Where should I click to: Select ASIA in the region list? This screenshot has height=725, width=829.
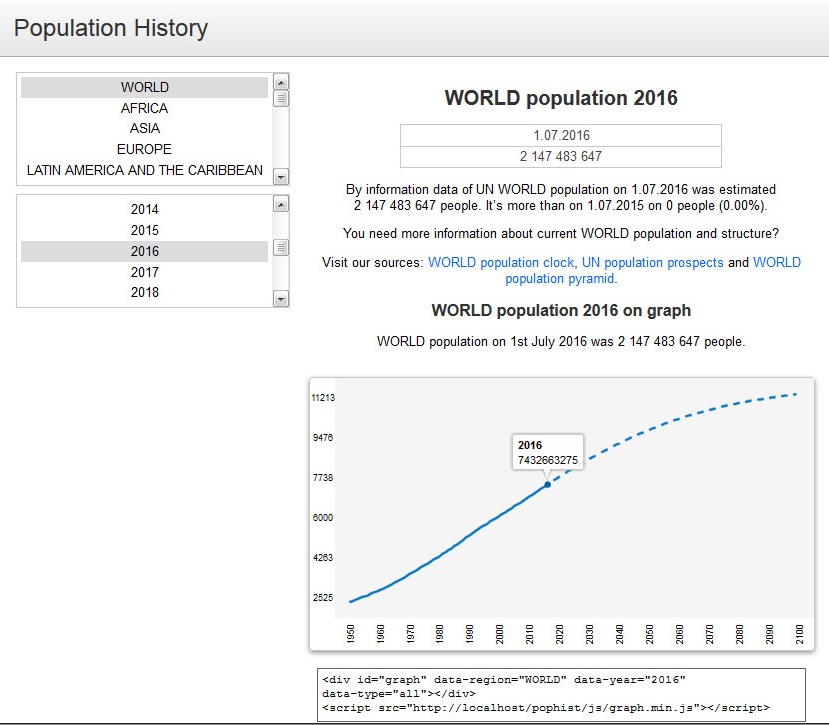(x=144, y=129)
